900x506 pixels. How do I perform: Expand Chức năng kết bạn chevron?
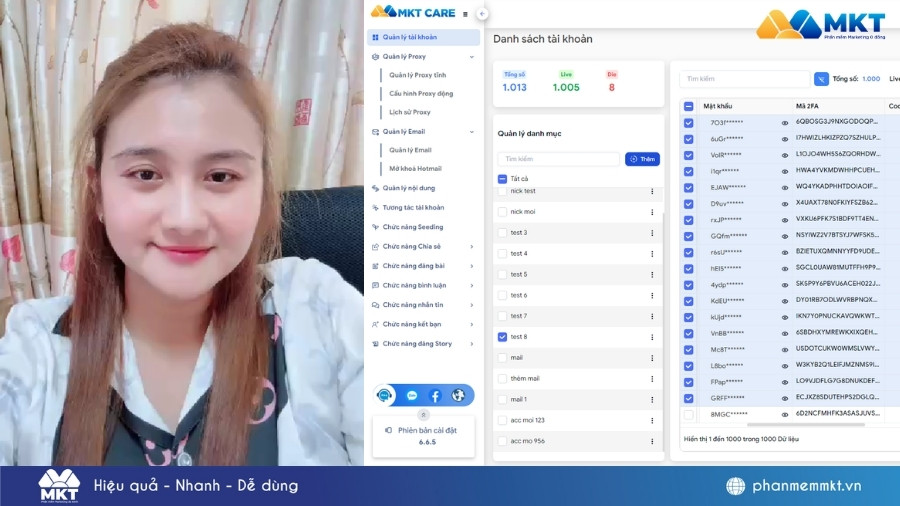click(x=472, y=325)
